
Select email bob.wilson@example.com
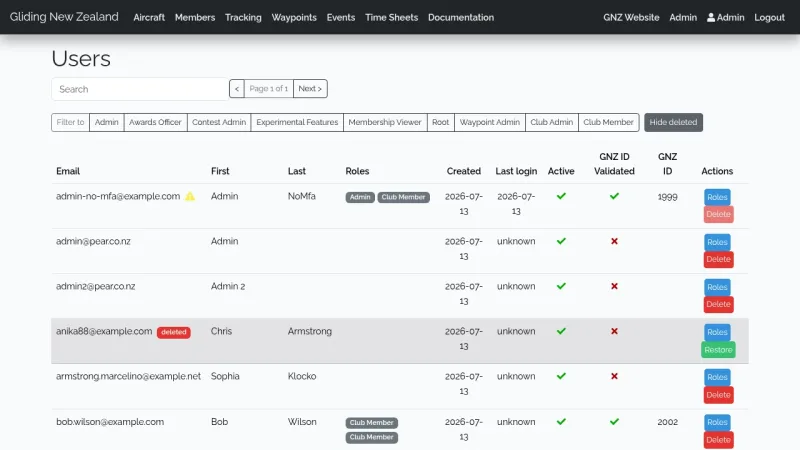point(110,422)
